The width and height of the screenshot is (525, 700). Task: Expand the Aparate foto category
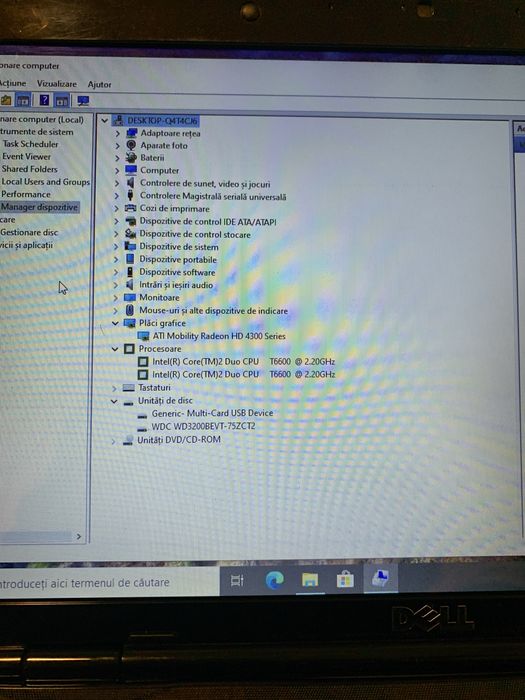point(117,146)
